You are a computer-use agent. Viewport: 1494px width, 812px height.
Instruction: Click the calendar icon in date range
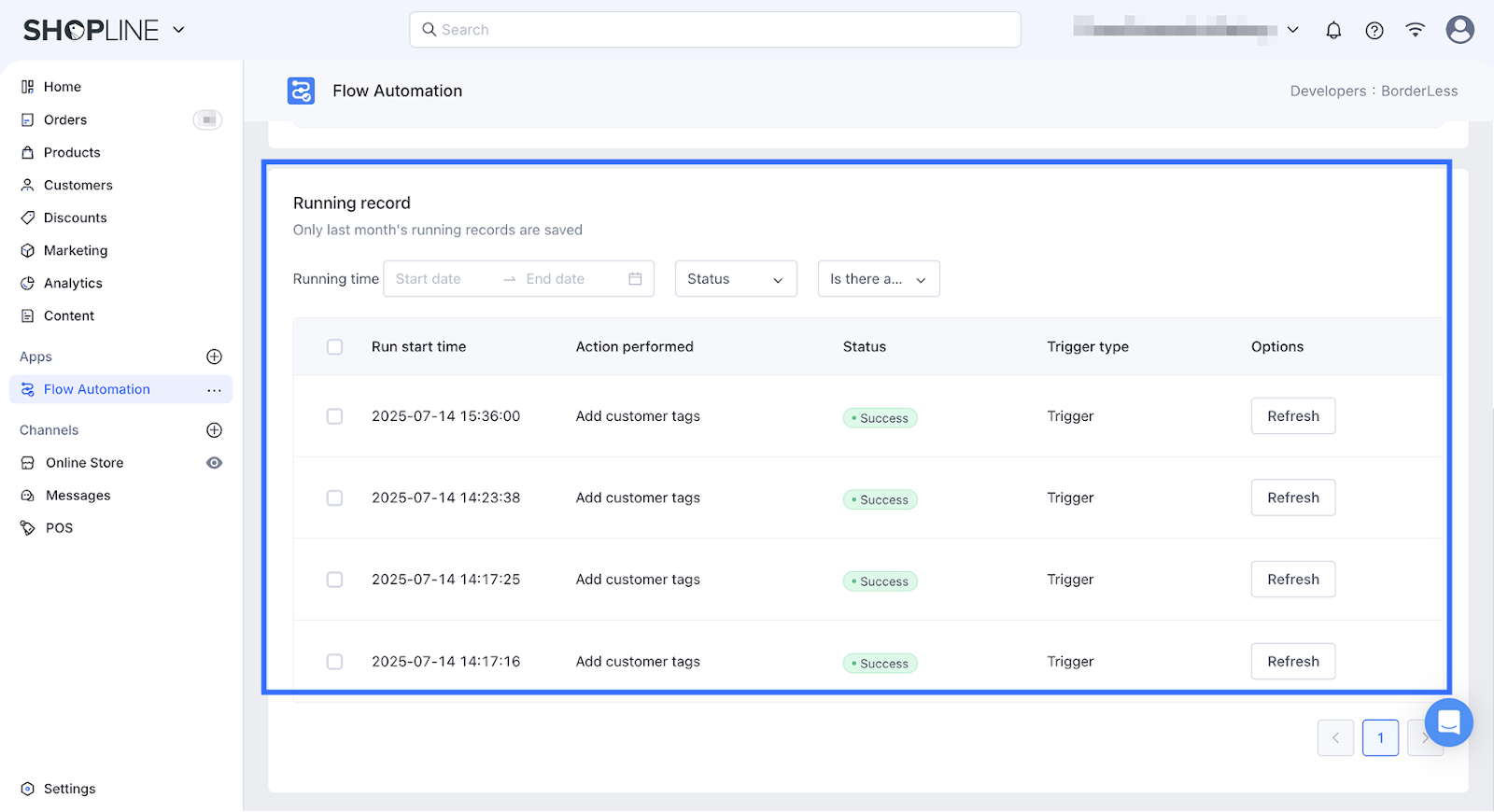[635, 279]
